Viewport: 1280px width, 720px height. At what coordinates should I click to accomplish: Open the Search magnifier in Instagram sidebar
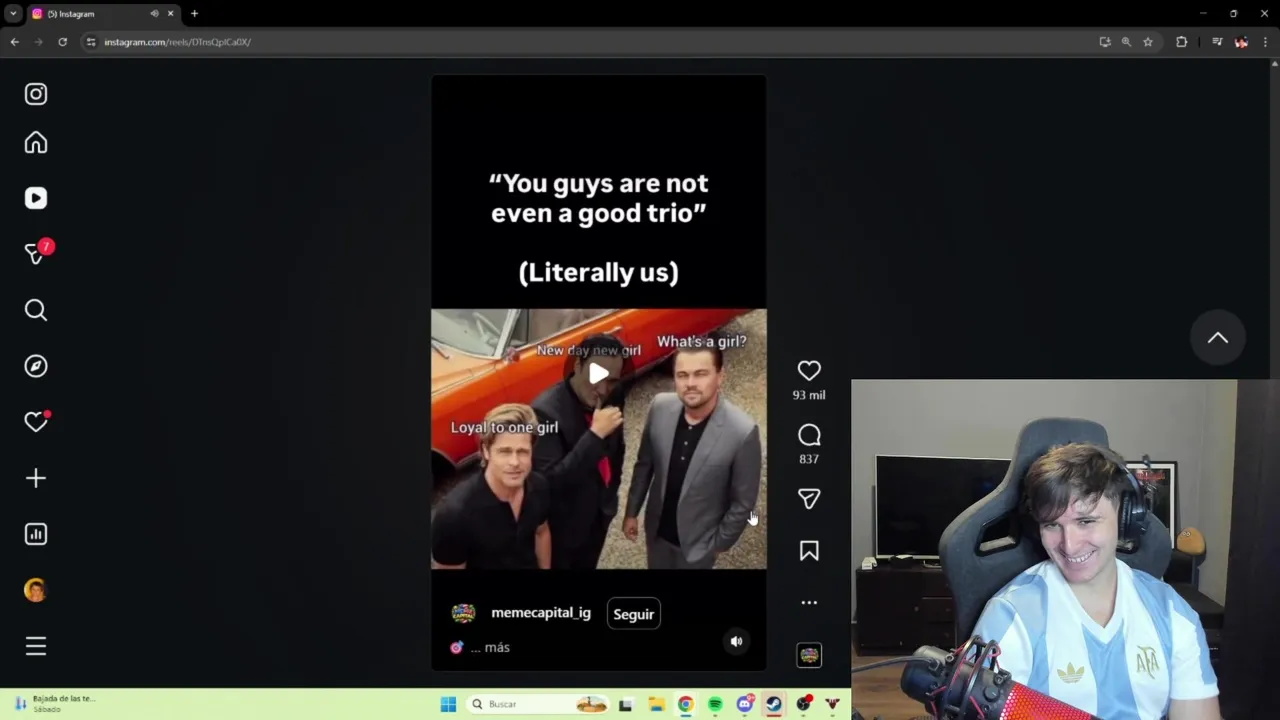tap(36, 310)
